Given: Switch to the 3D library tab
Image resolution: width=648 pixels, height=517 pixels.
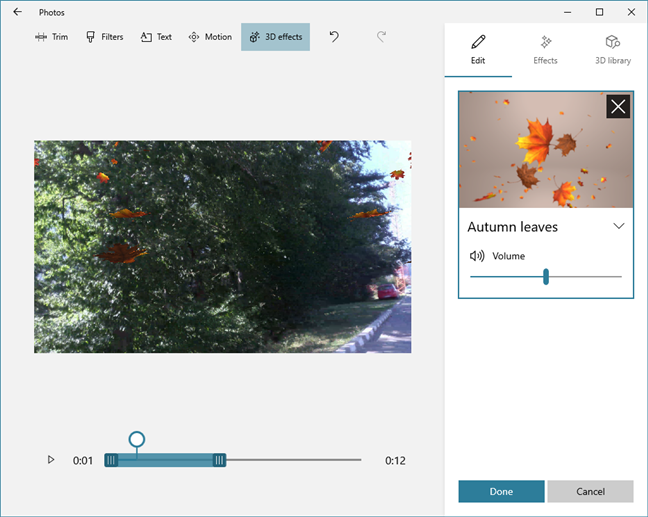Looking at the screenshot, I should tap(613, 50).
